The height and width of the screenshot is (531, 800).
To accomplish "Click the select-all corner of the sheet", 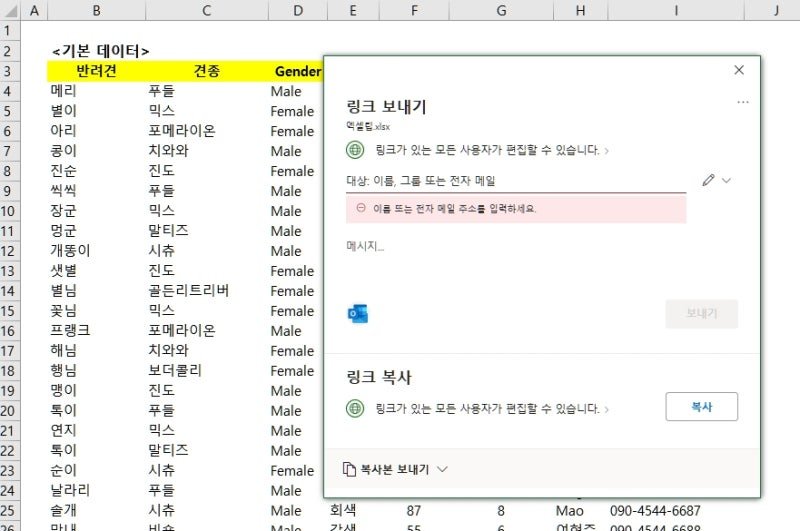I will pos(10,10).
